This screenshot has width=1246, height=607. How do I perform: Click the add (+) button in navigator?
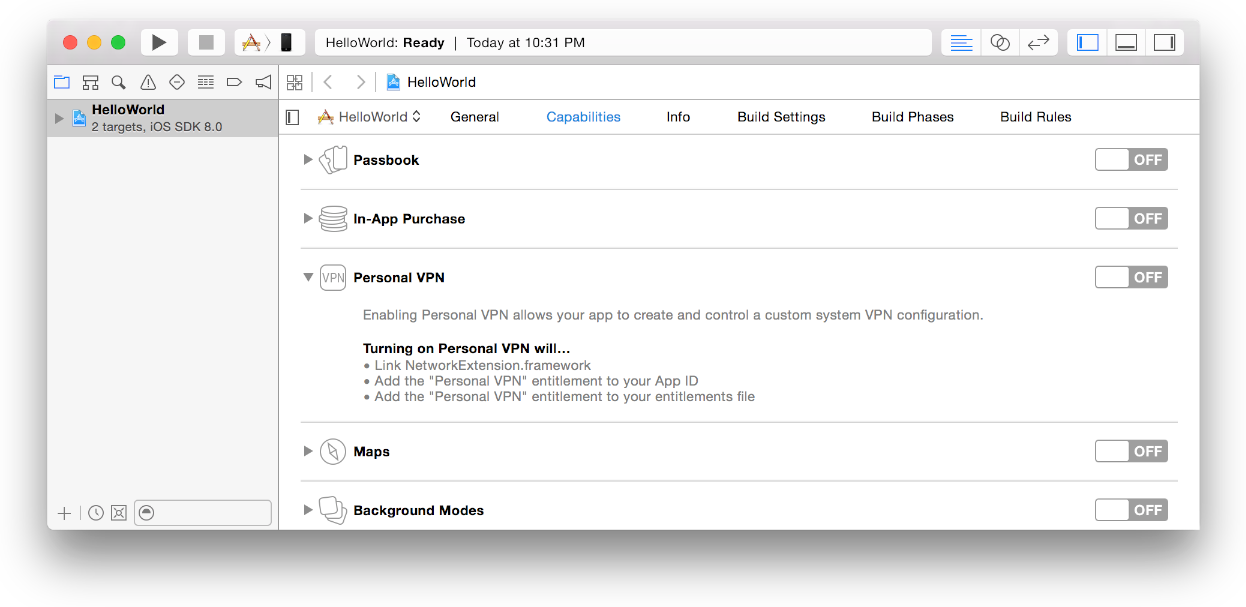tap(64, 513)
